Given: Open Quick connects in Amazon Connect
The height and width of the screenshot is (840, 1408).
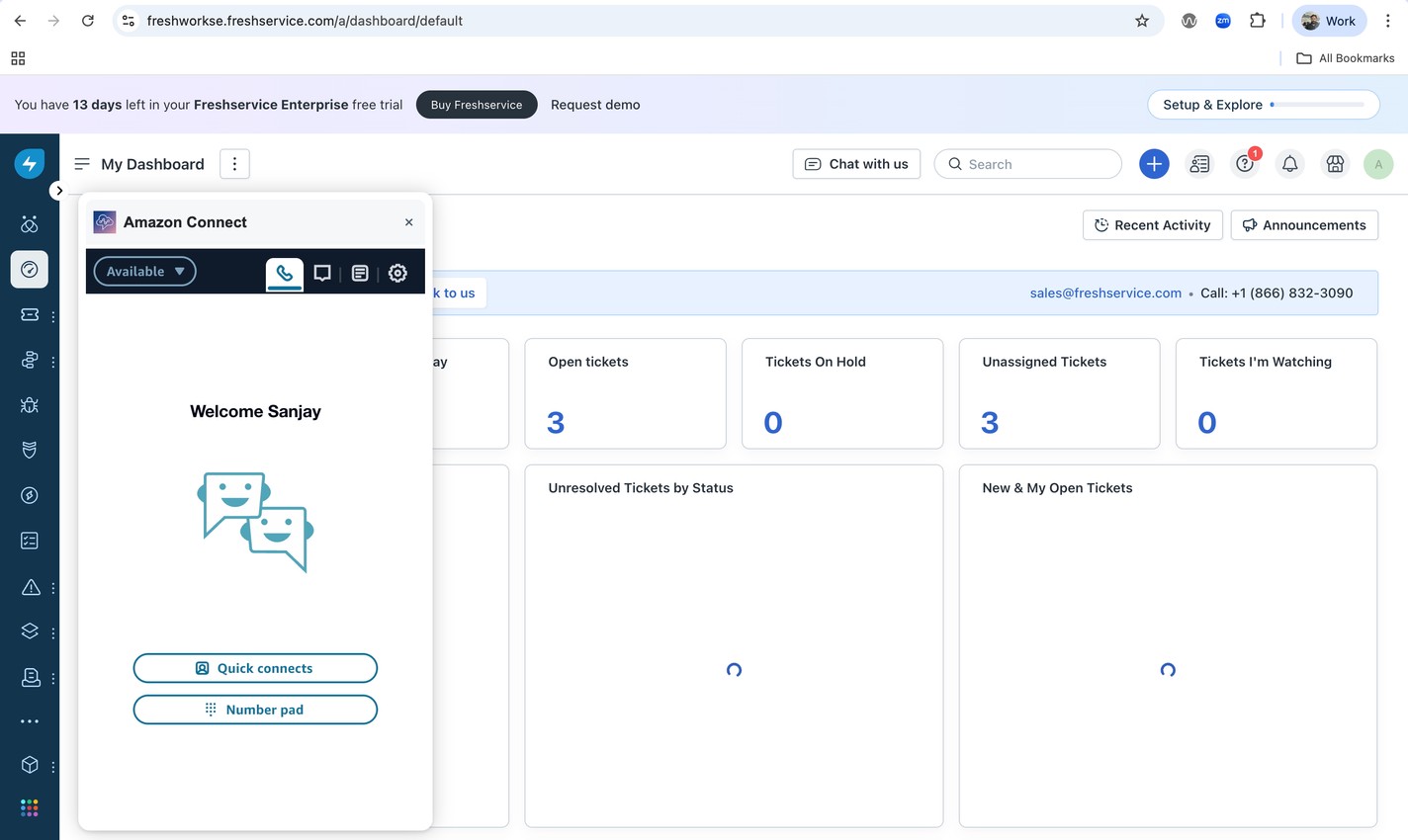Looking at the screenshot, I should 255,668.
